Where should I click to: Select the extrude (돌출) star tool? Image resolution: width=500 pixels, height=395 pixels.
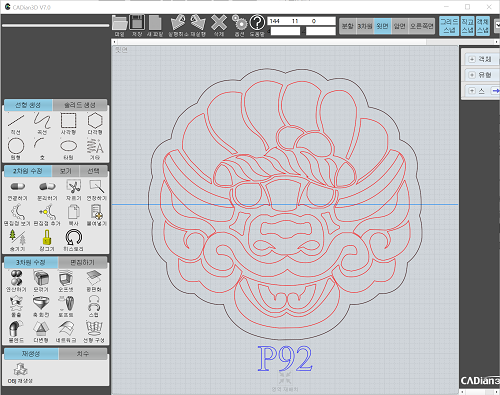coord(16,306)
